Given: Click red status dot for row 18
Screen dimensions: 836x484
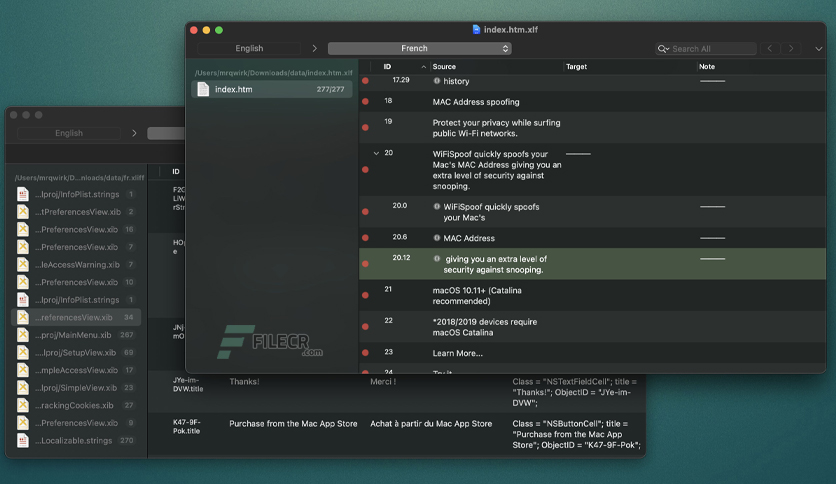Looking at the screenshot, I should point(365,101).
